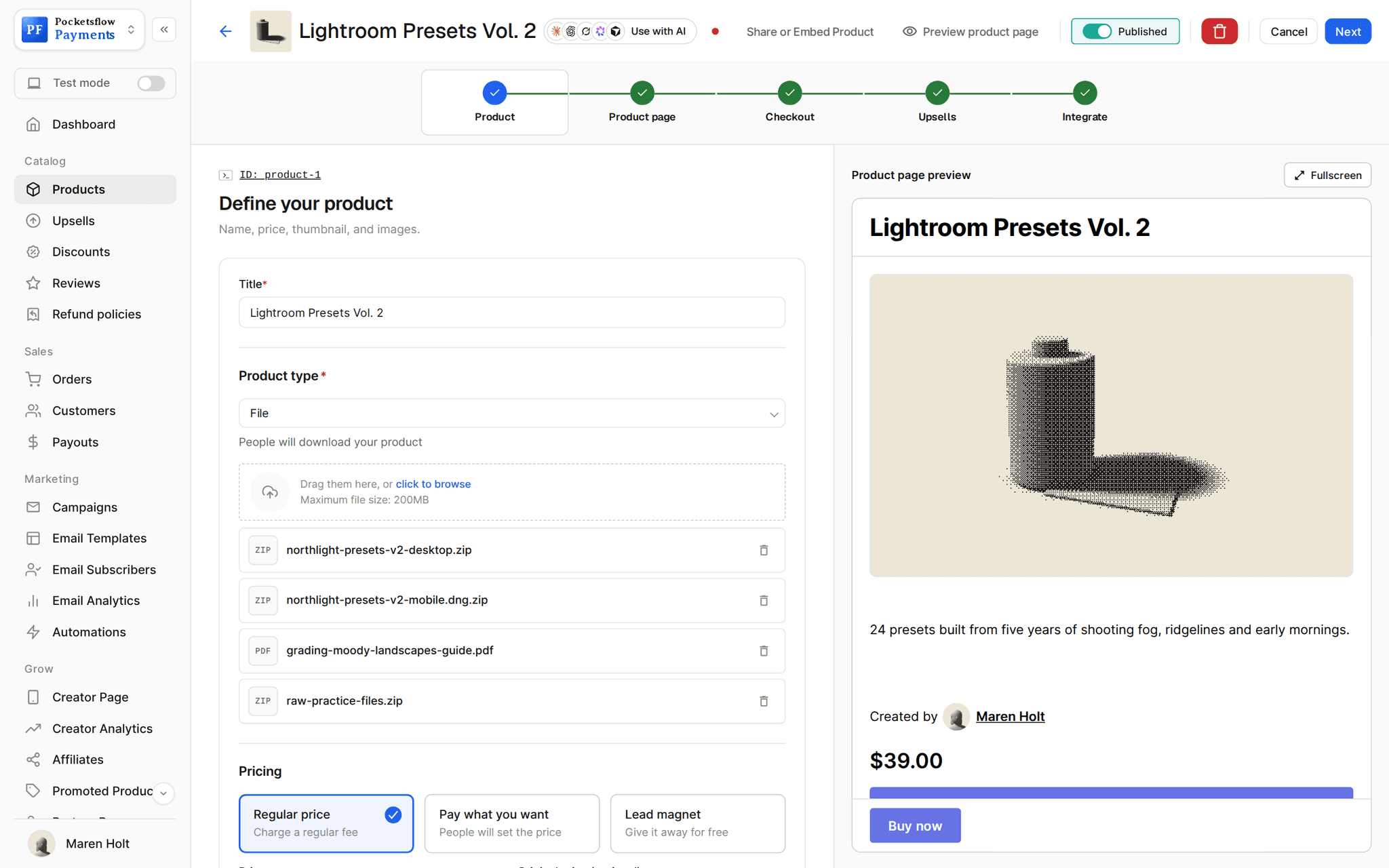
Task: Click the terminal icon beside product ID
Action: pos(226,175)
